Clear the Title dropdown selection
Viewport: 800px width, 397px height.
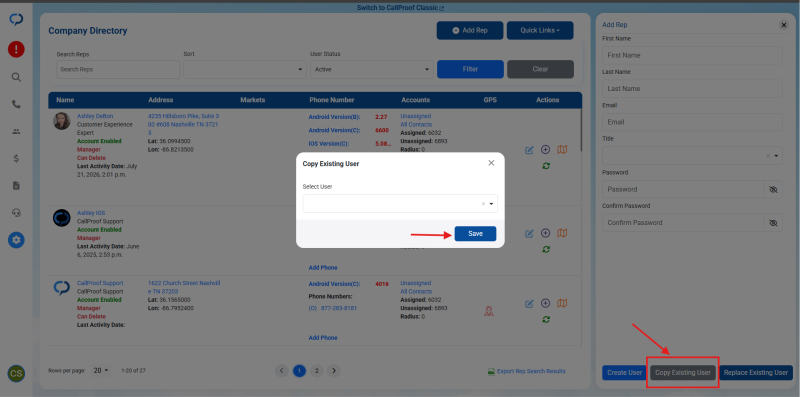click(x=768, y=156)
